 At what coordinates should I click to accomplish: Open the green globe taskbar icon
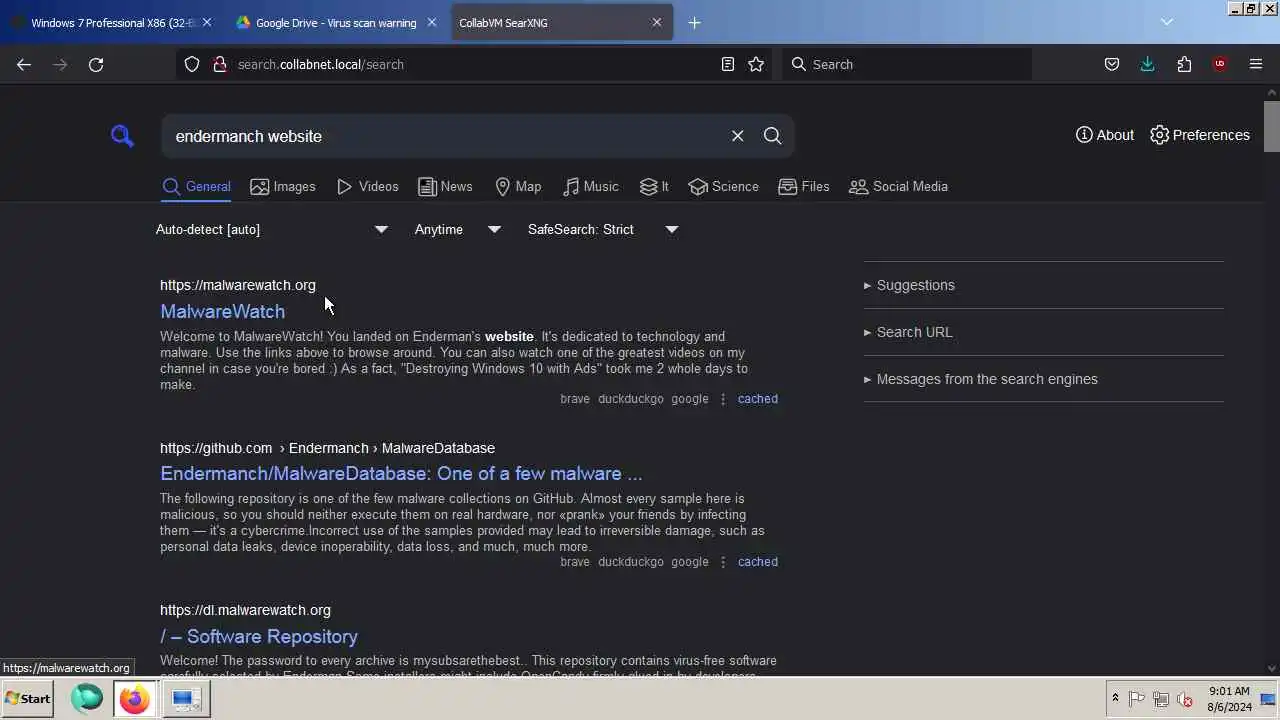87,699
